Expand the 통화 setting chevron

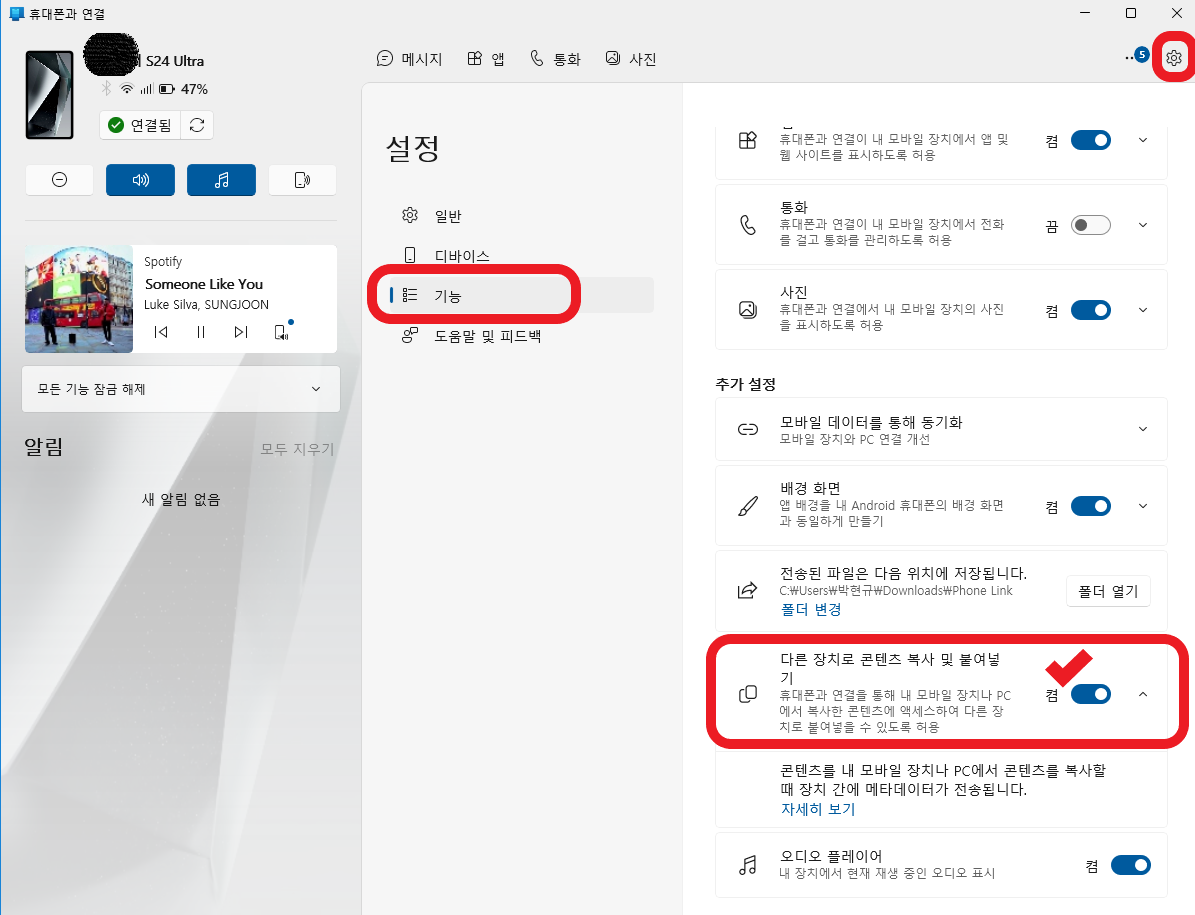1142,226
